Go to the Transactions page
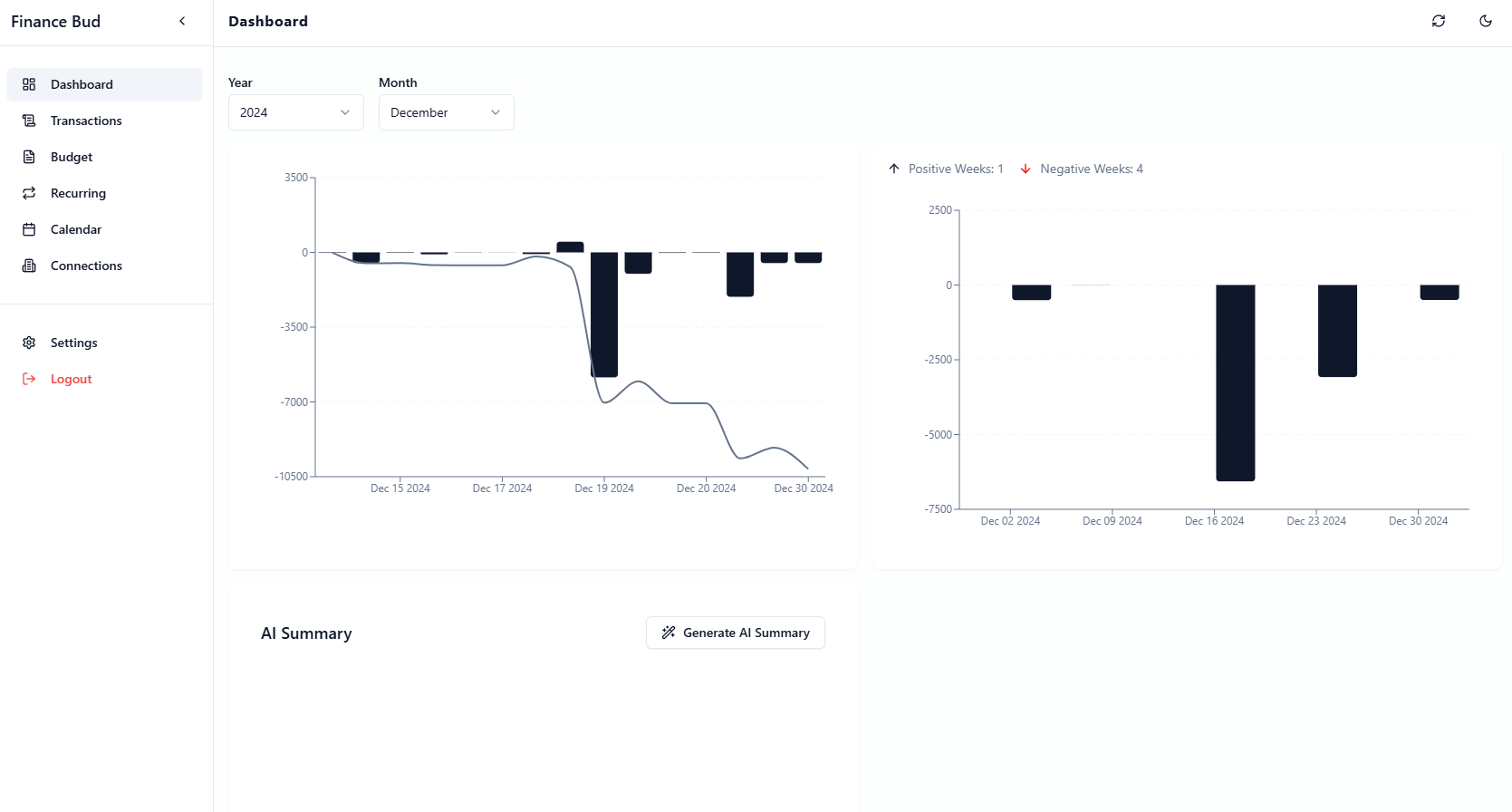1512x812 pixels. pos(104,121)
